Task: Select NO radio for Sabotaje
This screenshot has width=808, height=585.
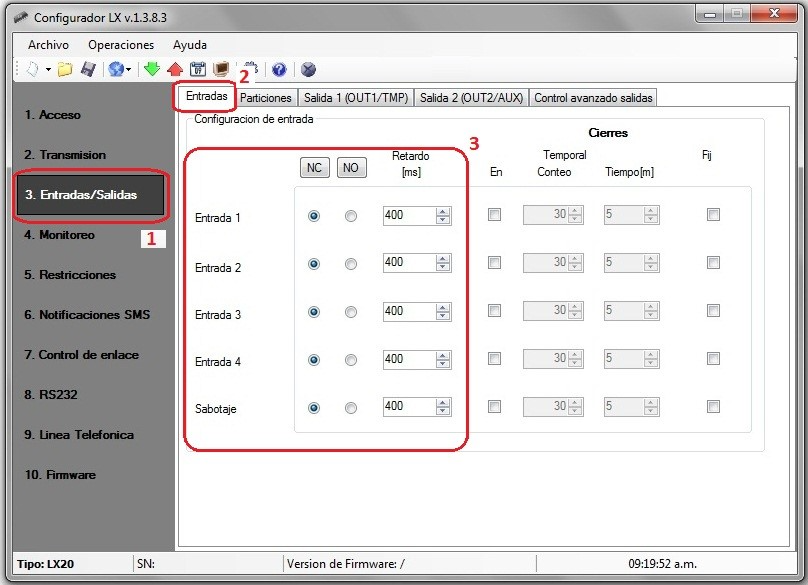Action: (x=351, y=408)
